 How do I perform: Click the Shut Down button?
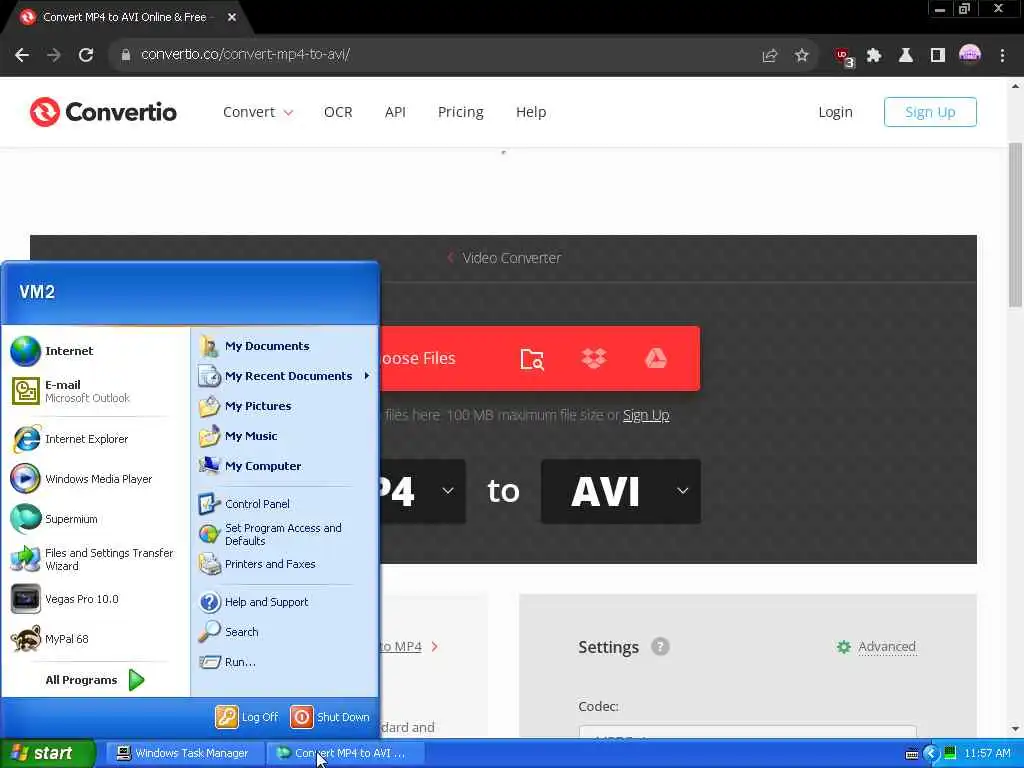(330, 717)
